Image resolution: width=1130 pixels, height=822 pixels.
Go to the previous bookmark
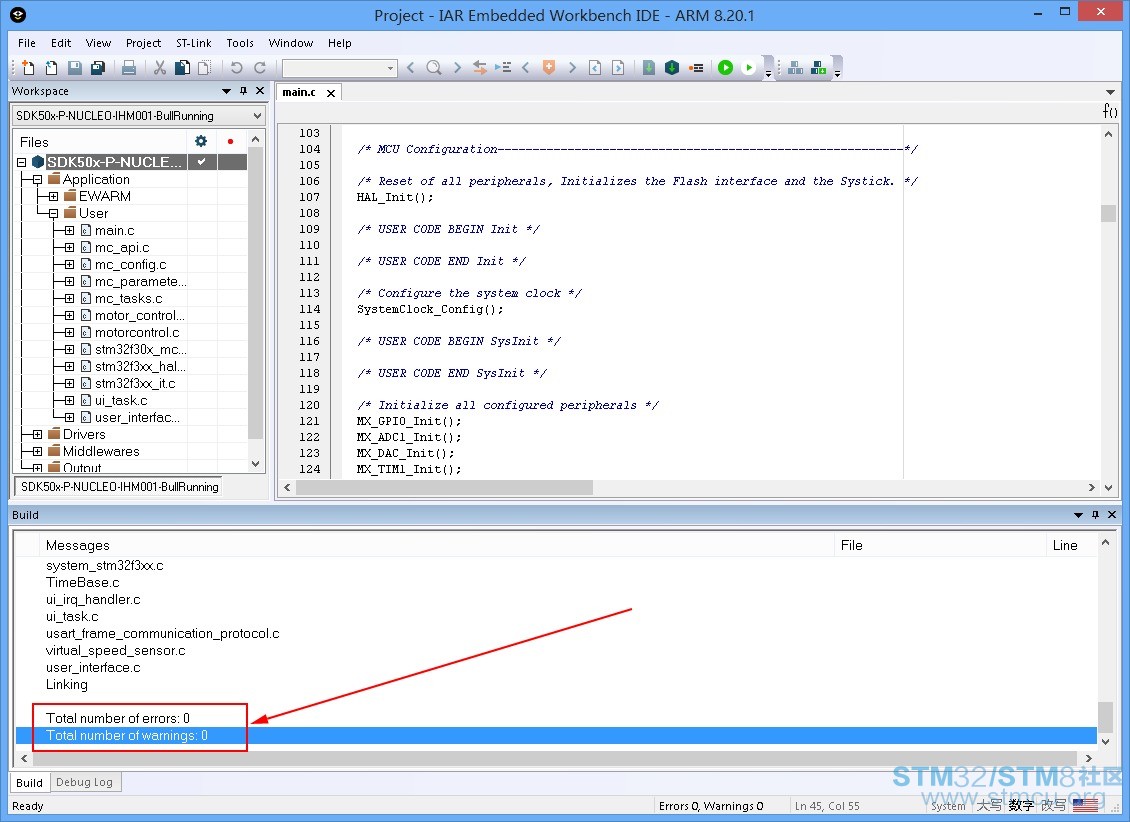tap(525, 68)
